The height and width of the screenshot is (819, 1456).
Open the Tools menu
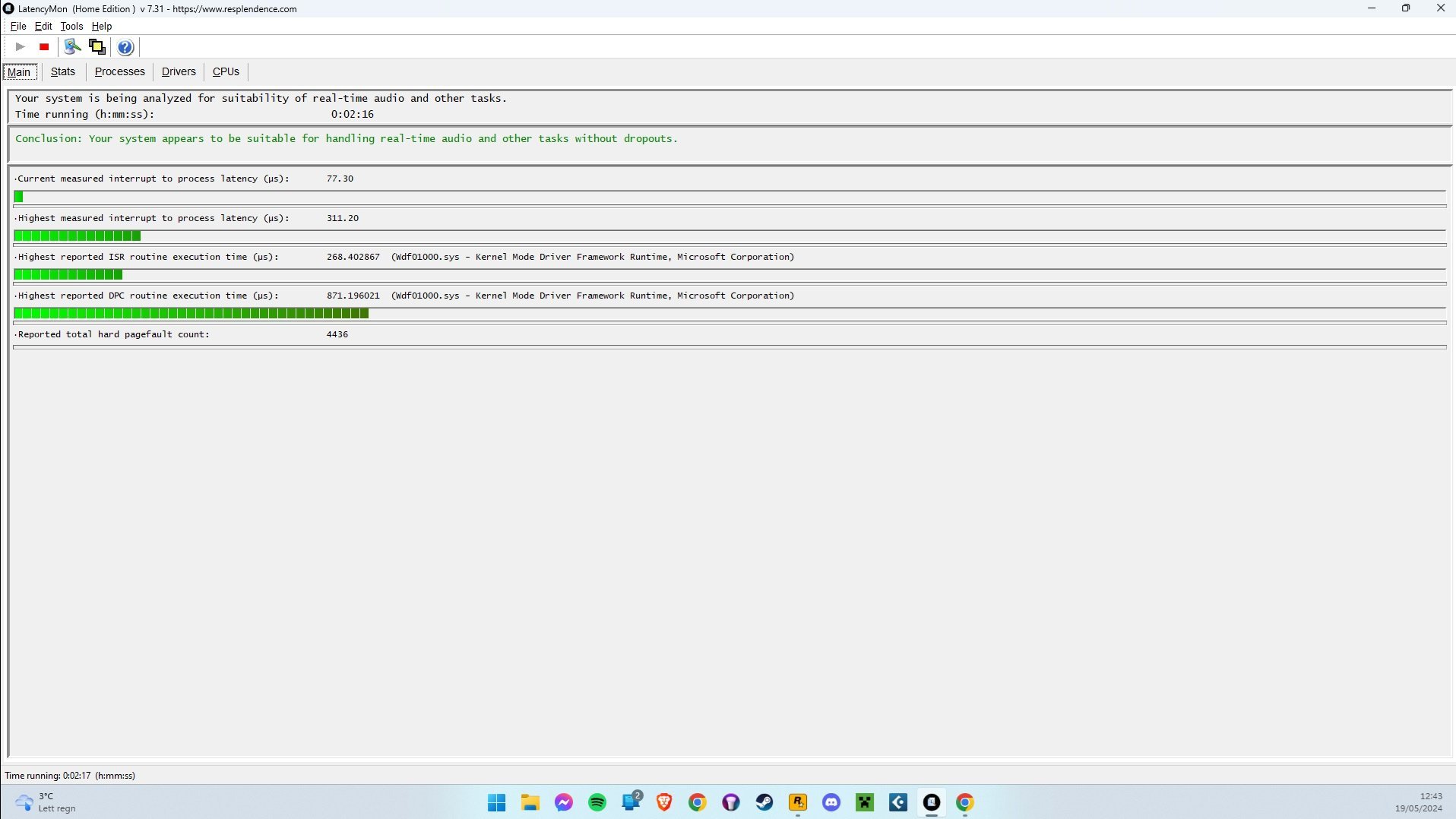pyautogui.click(x=71, y=26)
